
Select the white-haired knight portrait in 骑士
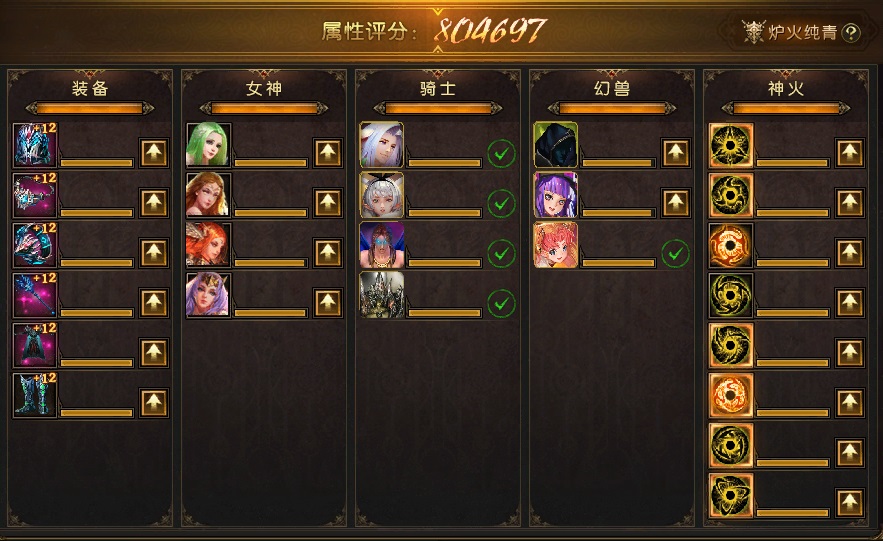[x=382, y=145]
